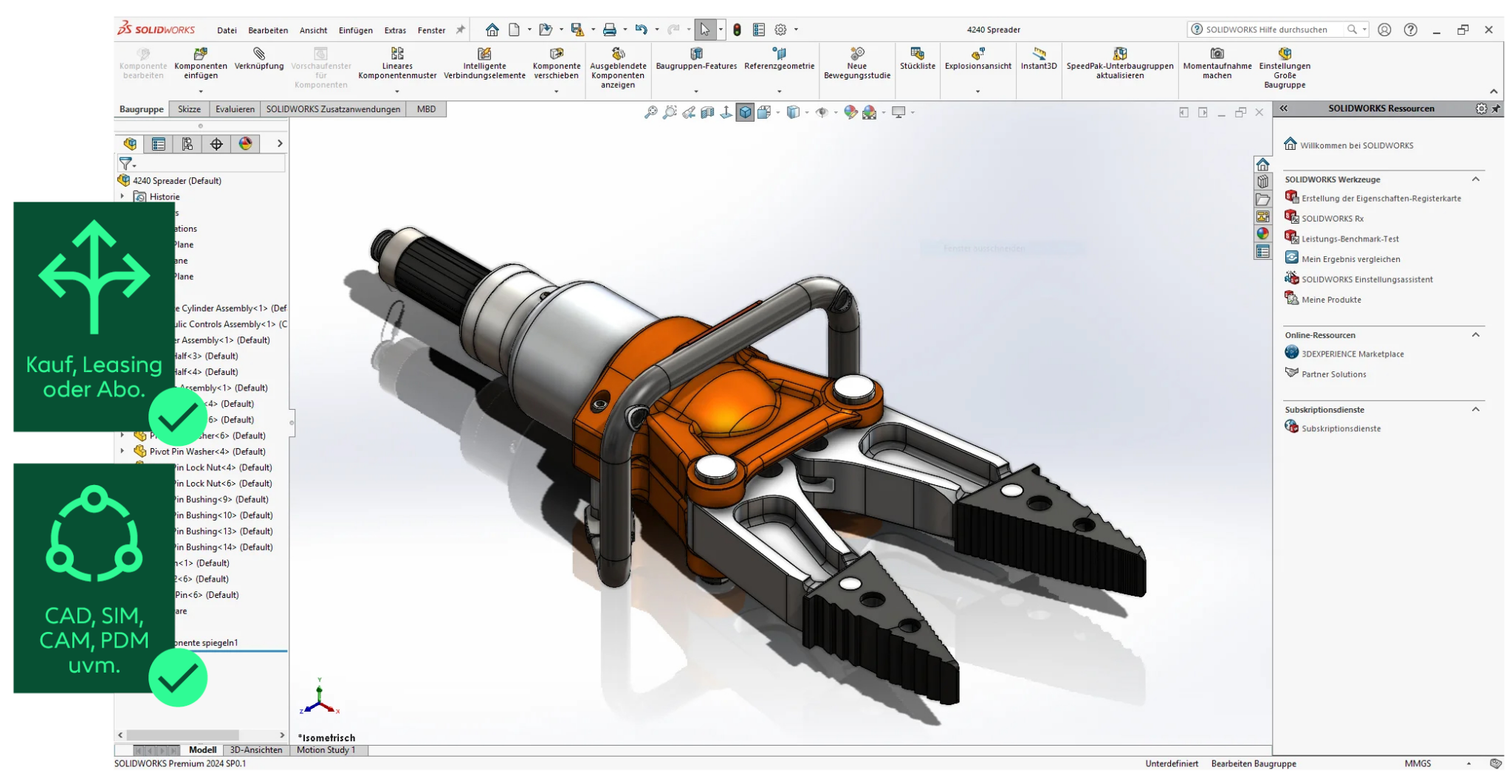This screenshot has width=1512, height=784.
Task: Click the MMGS unit system in status bar
Action: click(1417, 764)
